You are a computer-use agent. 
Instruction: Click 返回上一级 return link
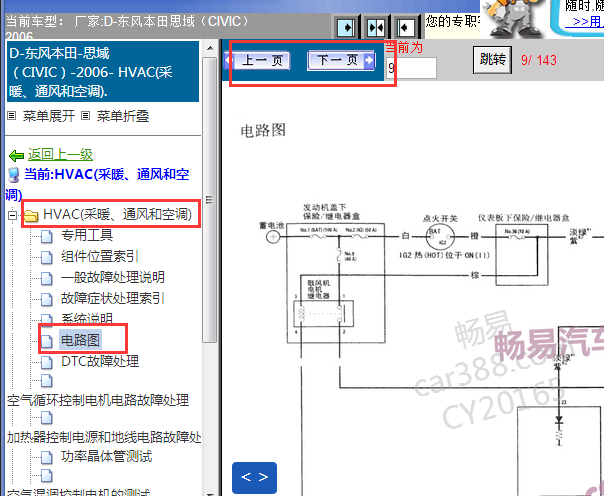pyautogui.click(x=60, y=155)
